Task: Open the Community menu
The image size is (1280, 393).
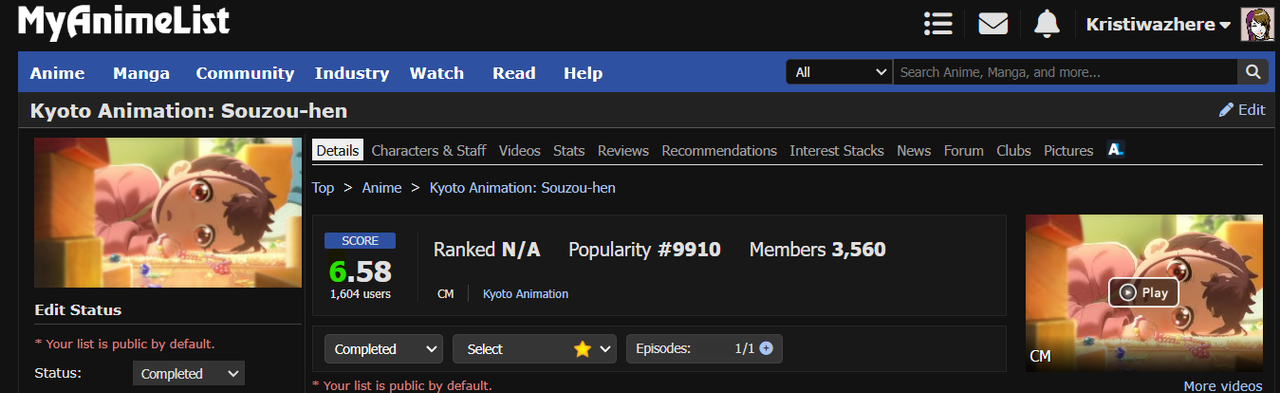Action: pos(245,73)
